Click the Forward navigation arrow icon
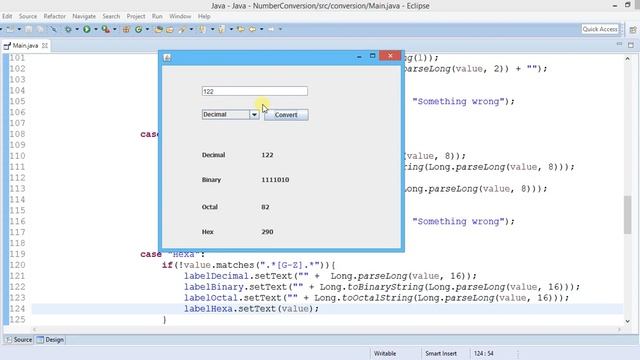The height and width of the screenshot is (360, 640). tap(271, 29)
